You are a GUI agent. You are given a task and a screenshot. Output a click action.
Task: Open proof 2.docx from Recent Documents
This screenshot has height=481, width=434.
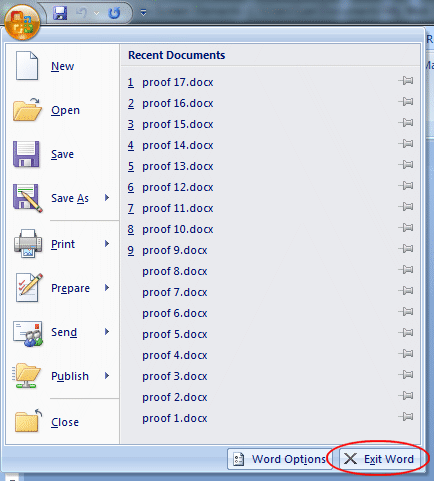click(x=175, y=397)
